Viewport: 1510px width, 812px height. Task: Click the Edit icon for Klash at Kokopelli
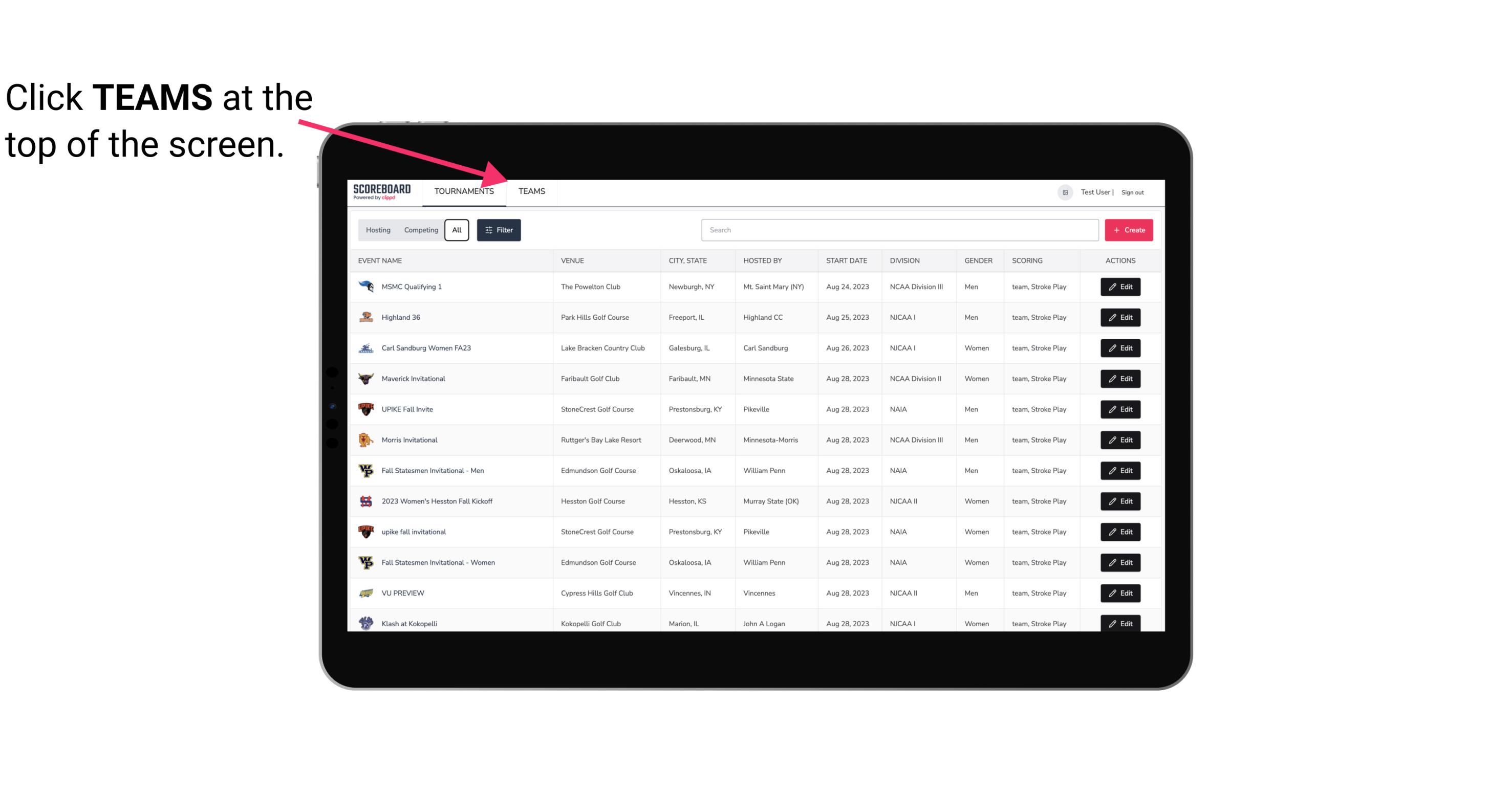1120,623
